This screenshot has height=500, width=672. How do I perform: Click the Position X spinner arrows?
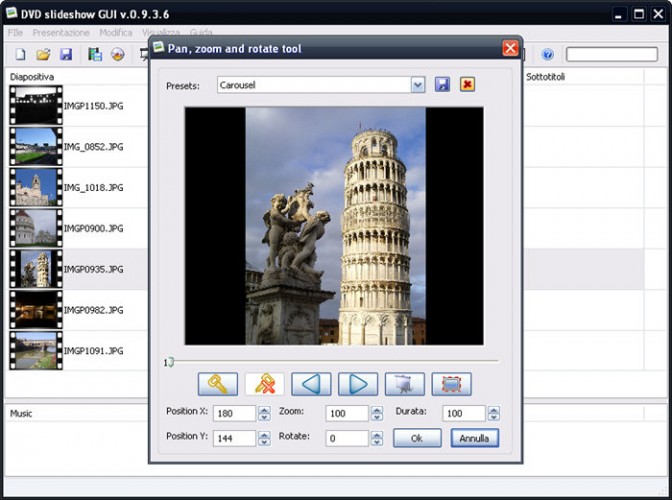coord(264,413)
